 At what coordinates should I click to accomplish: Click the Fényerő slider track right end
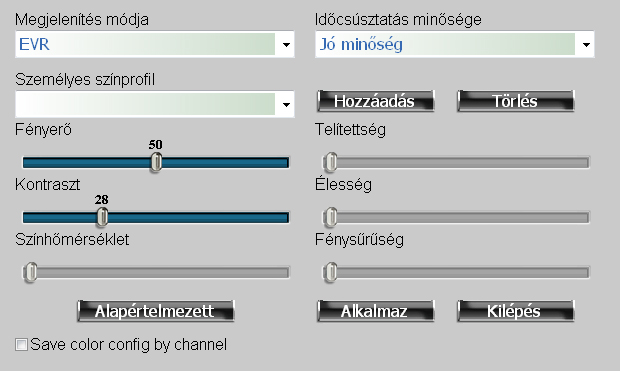tap(284, 163)
